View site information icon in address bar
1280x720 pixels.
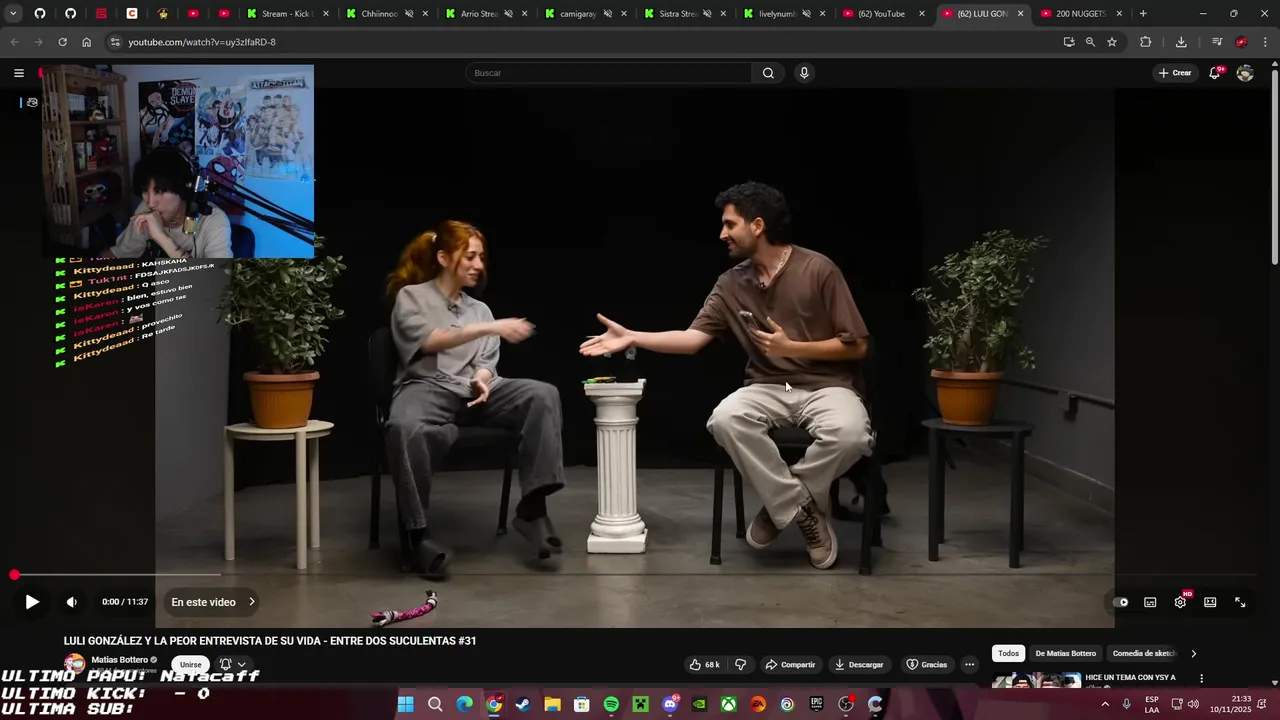(115, 42)
